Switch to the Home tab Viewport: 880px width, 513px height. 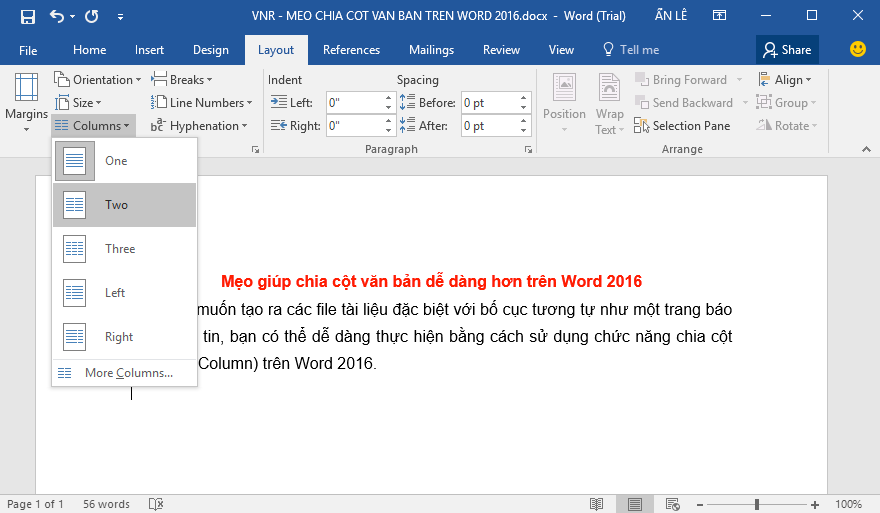point(89,50)
